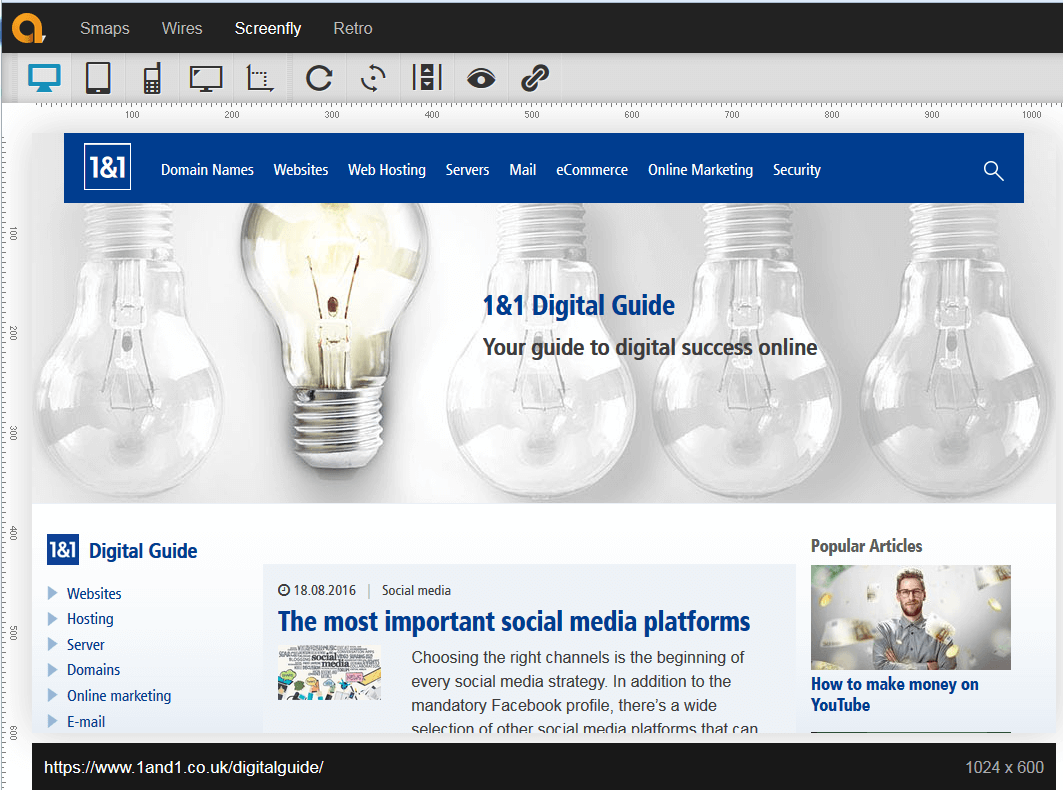Click the Popular Articles heading

pos(866,546)
